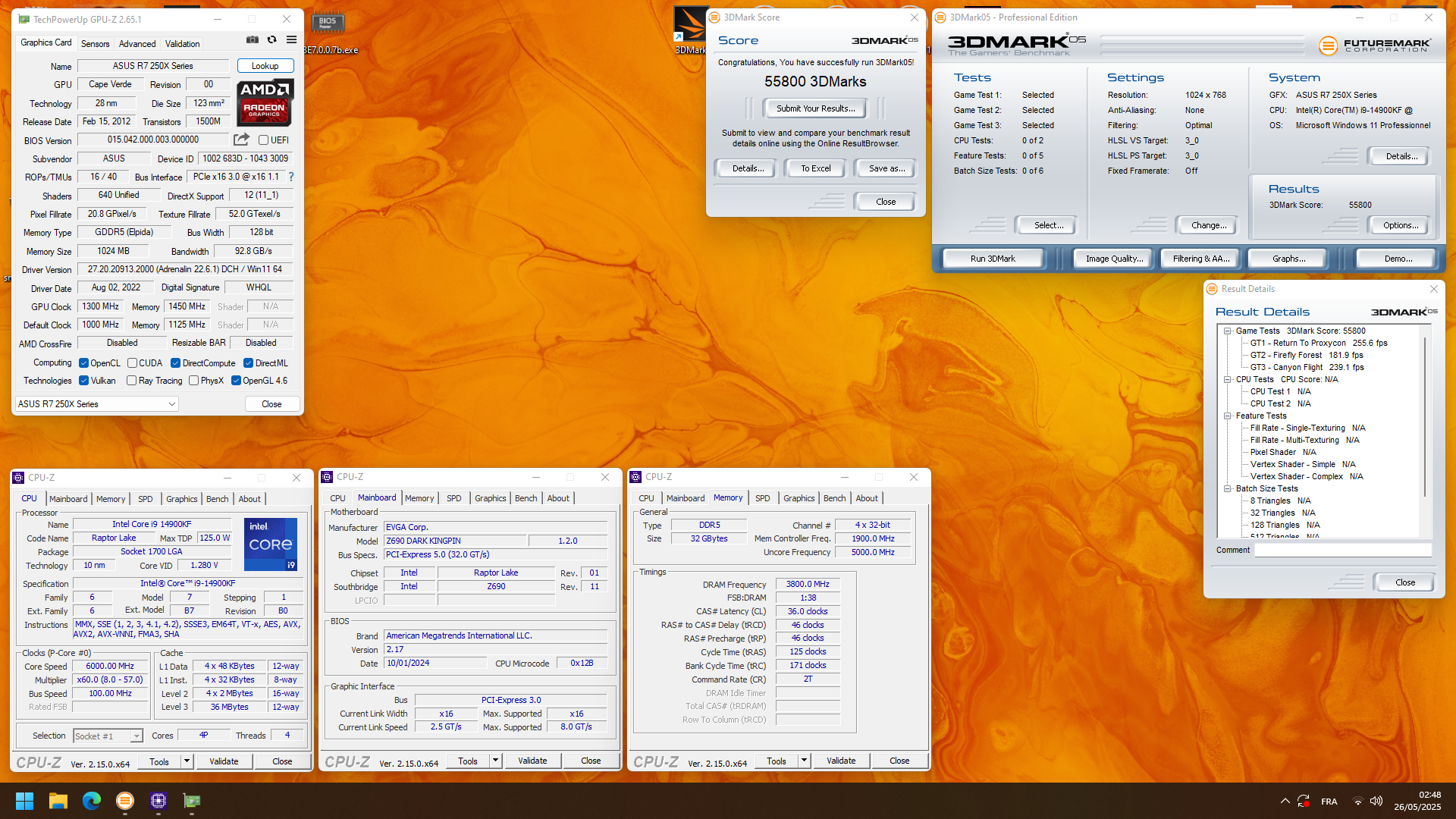Image resolution: width=1456 pixels, height=819 pixels.
Task: Click Filtering & AA button
Action: coord(1201,259)
